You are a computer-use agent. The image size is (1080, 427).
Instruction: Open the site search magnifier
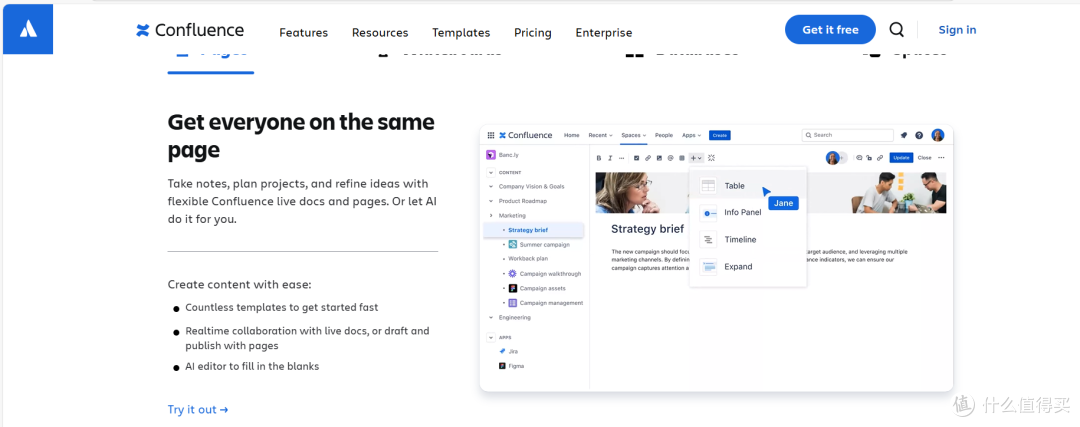pos(896,30)
